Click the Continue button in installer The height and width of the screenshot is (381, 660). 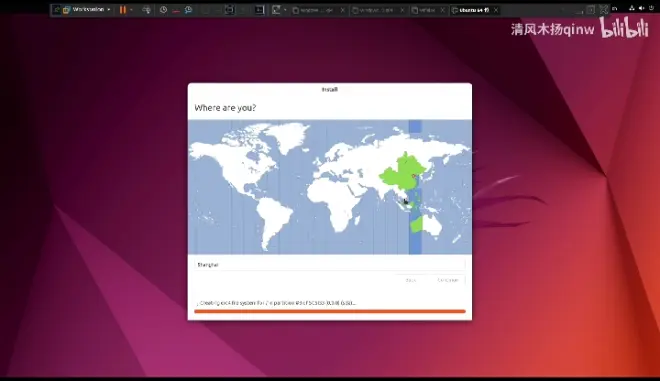(x=448, y=280)
